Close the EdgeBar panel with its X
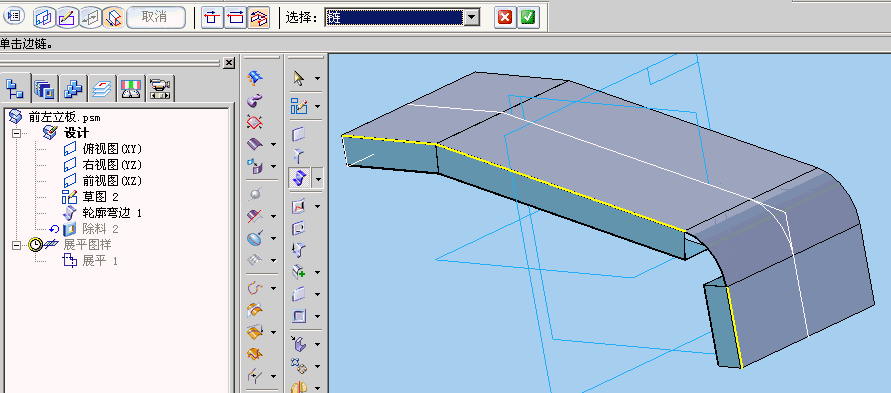Image resolution: width=891 pixels, height=393 pixels. point(228,63)
